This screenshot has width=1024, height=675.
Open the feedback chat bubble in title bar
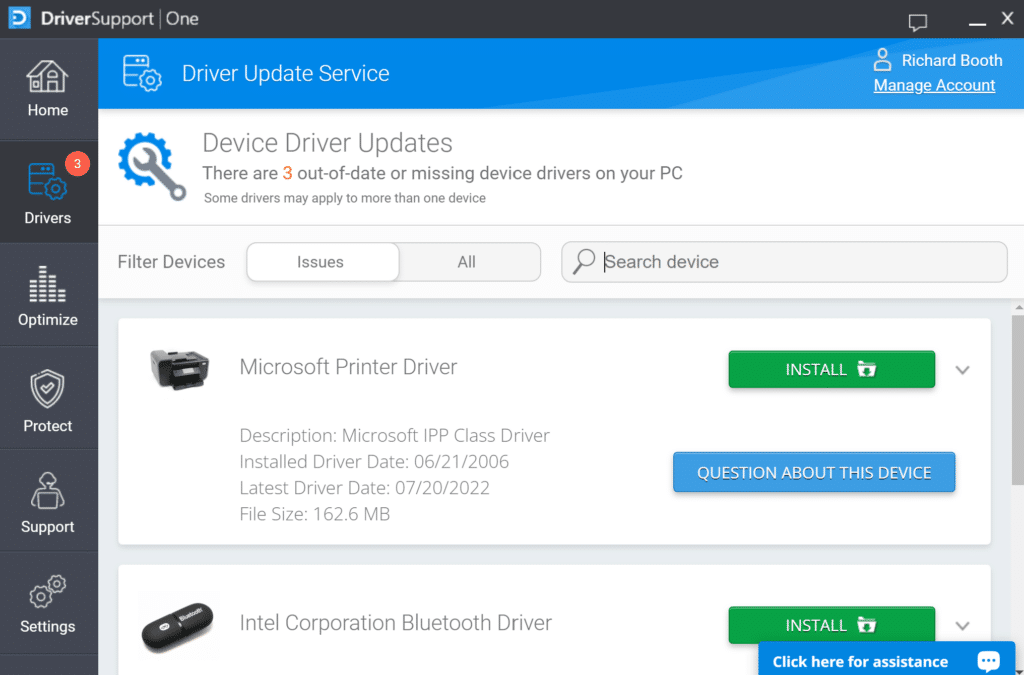pyautogui.click(x=918, y=22)
